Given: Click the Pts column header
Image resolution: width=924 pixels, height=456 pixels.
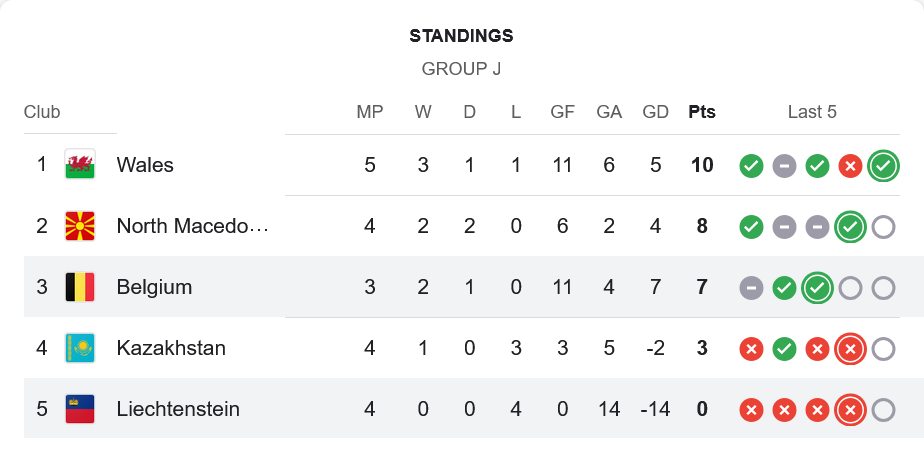Looking at the screenshot, I should (702, 112).
